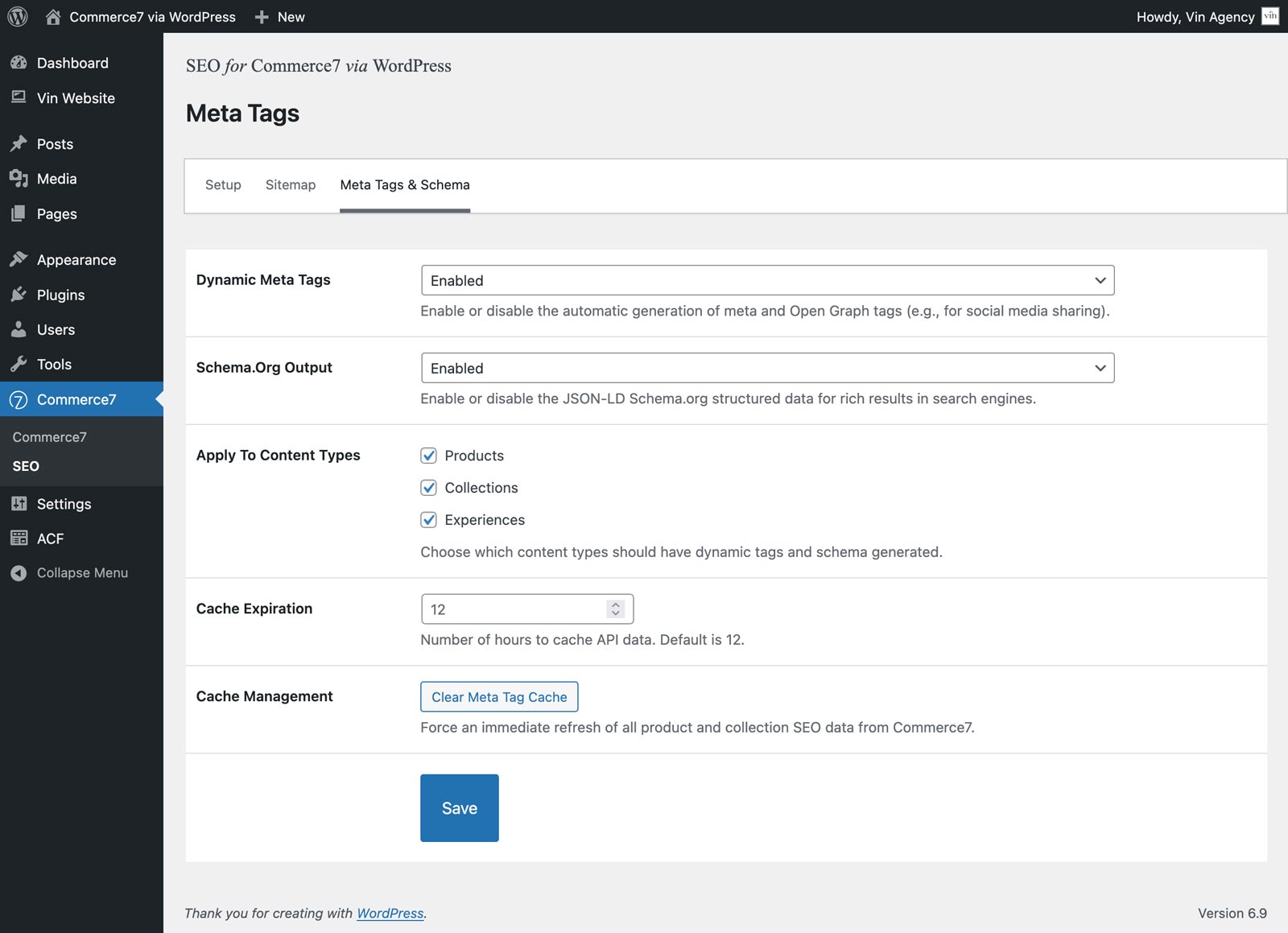Collapse the admin sidebar menu
This screenshot has width=1288, height=933.
(81, 573)
